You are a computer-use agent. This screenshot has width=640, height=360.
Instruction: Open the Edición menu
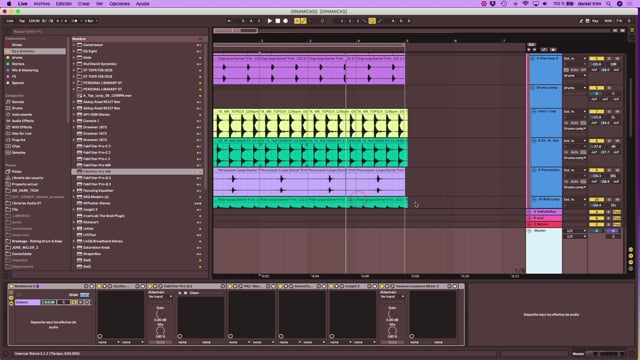[x=64, y=4]
